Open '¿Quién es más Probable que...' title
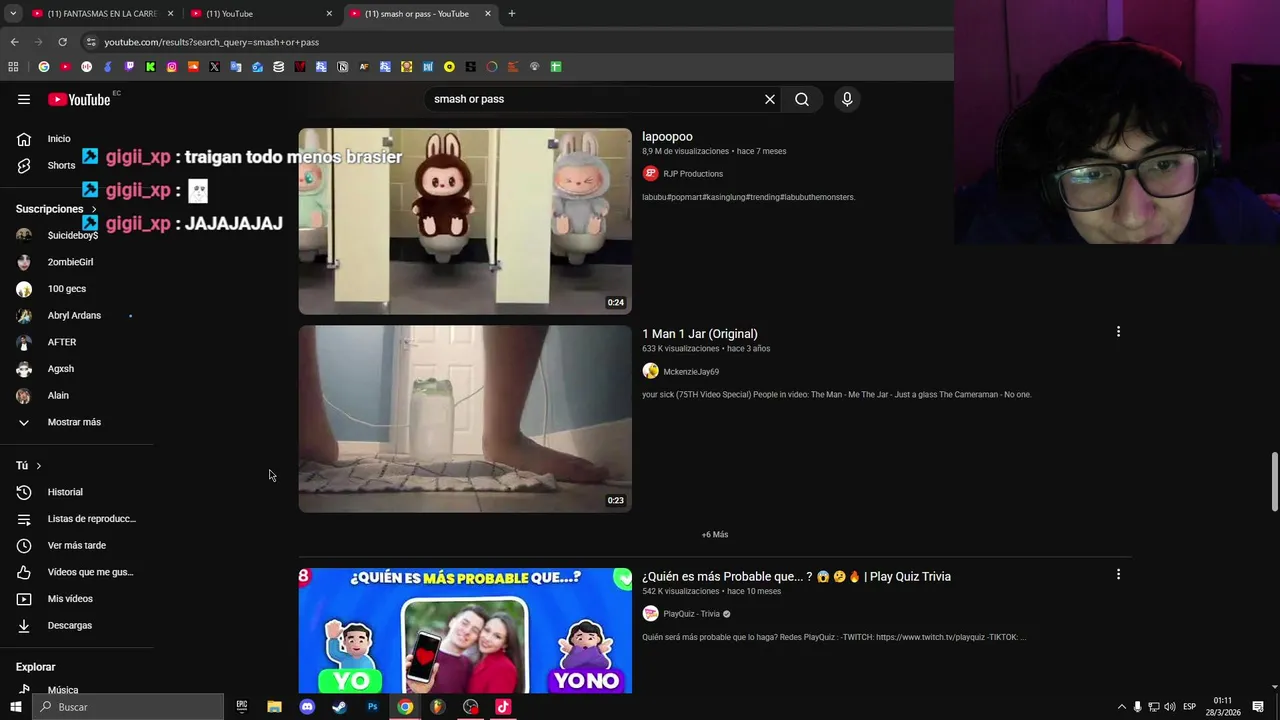This screenshot has width=1280, height=720. click(x=796, y=577)
